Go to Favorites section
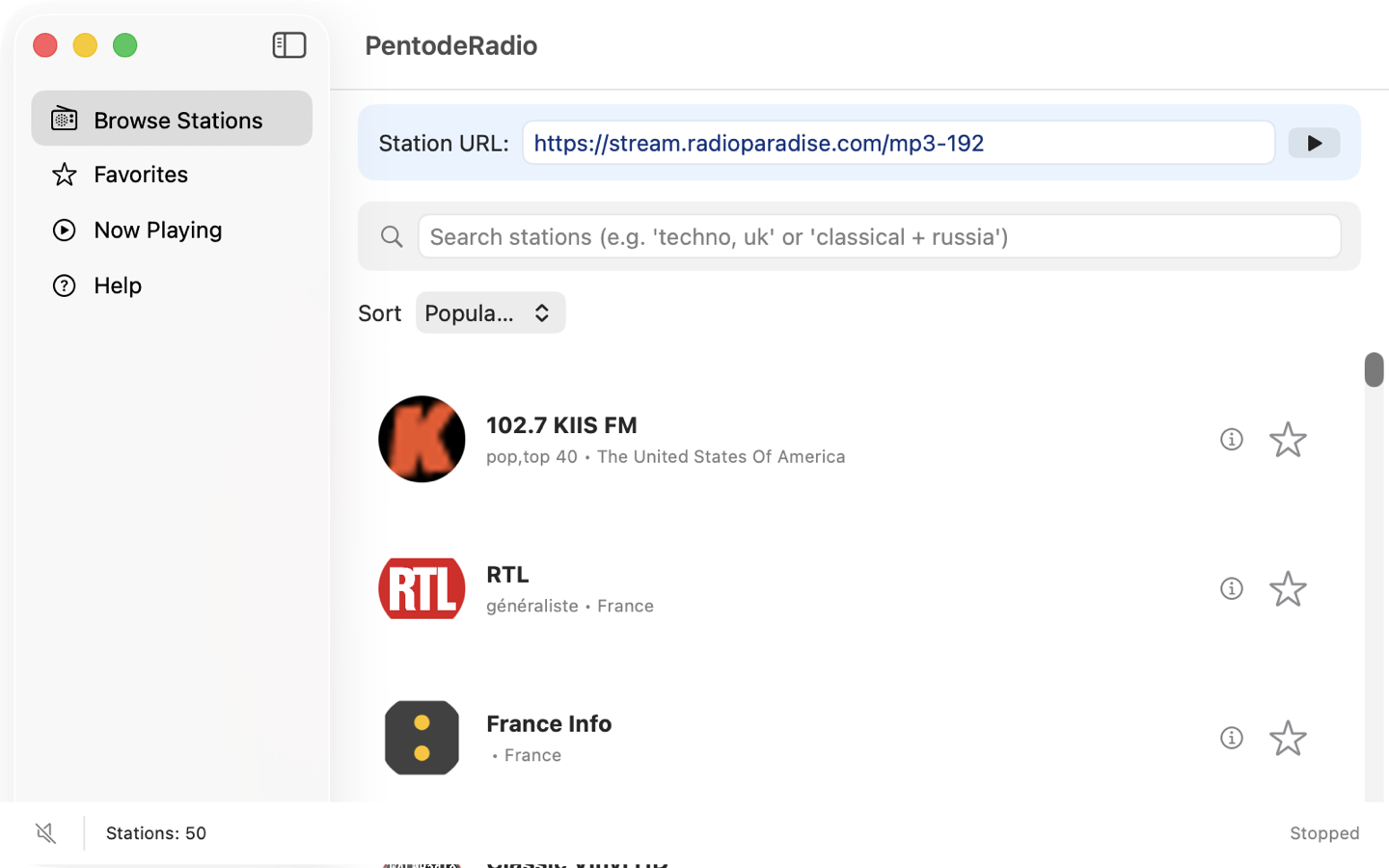1389x868 pixels. coord(172,175)
